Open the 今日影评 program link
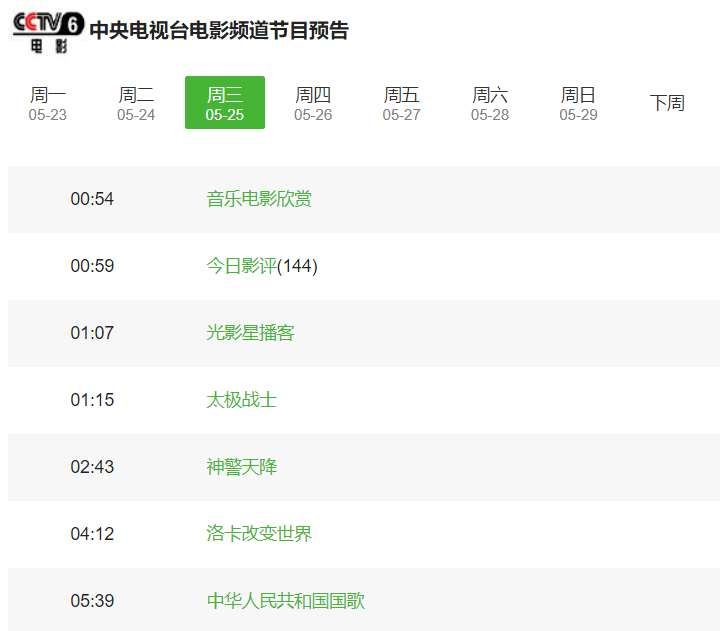The width and height of the screenshot is (724, 631). pos(241,266)
